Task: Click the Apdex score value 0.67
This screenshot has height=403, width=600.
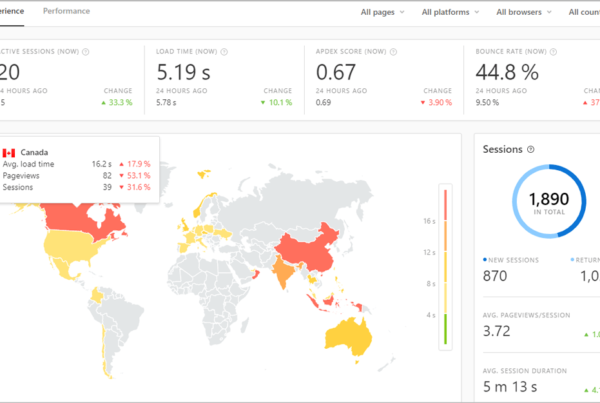Action: (x=336, y=72)
